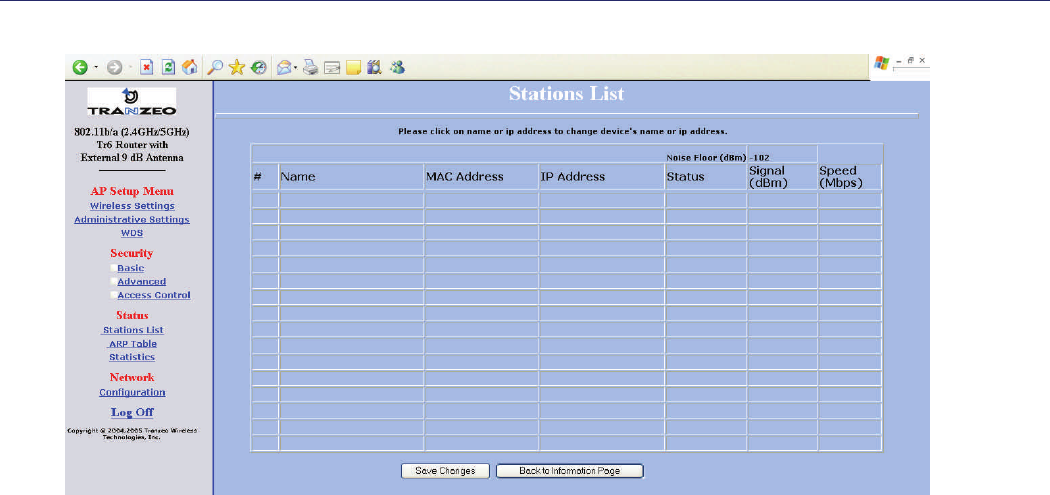Open the ARP Table link
Screen dimensions: 1050x495
(133, 344)
